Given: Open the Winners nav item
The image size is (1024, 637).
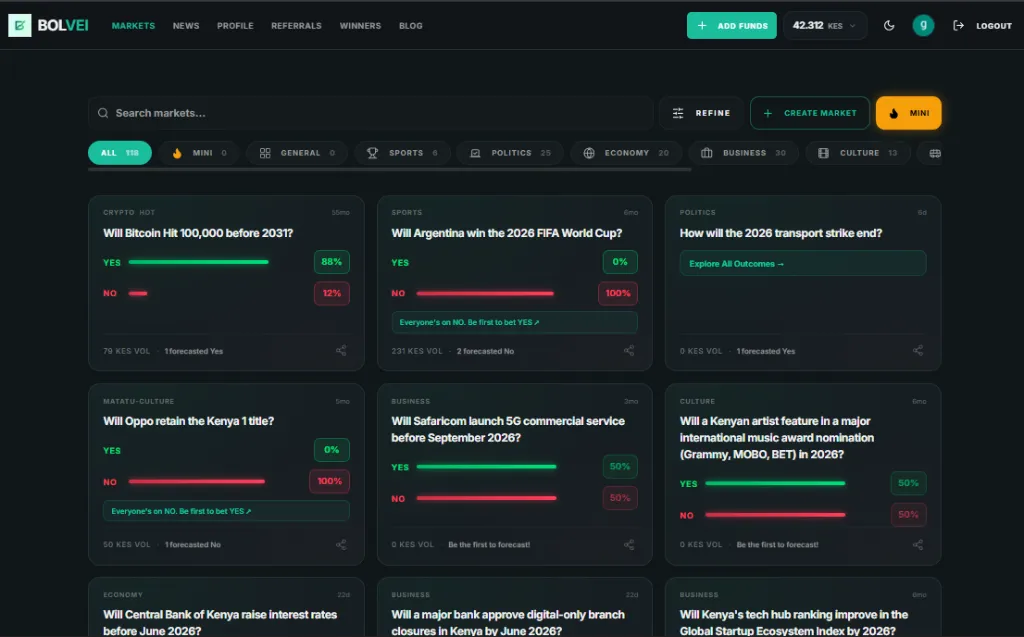Looking at the screenshot, I should [360, 25].
